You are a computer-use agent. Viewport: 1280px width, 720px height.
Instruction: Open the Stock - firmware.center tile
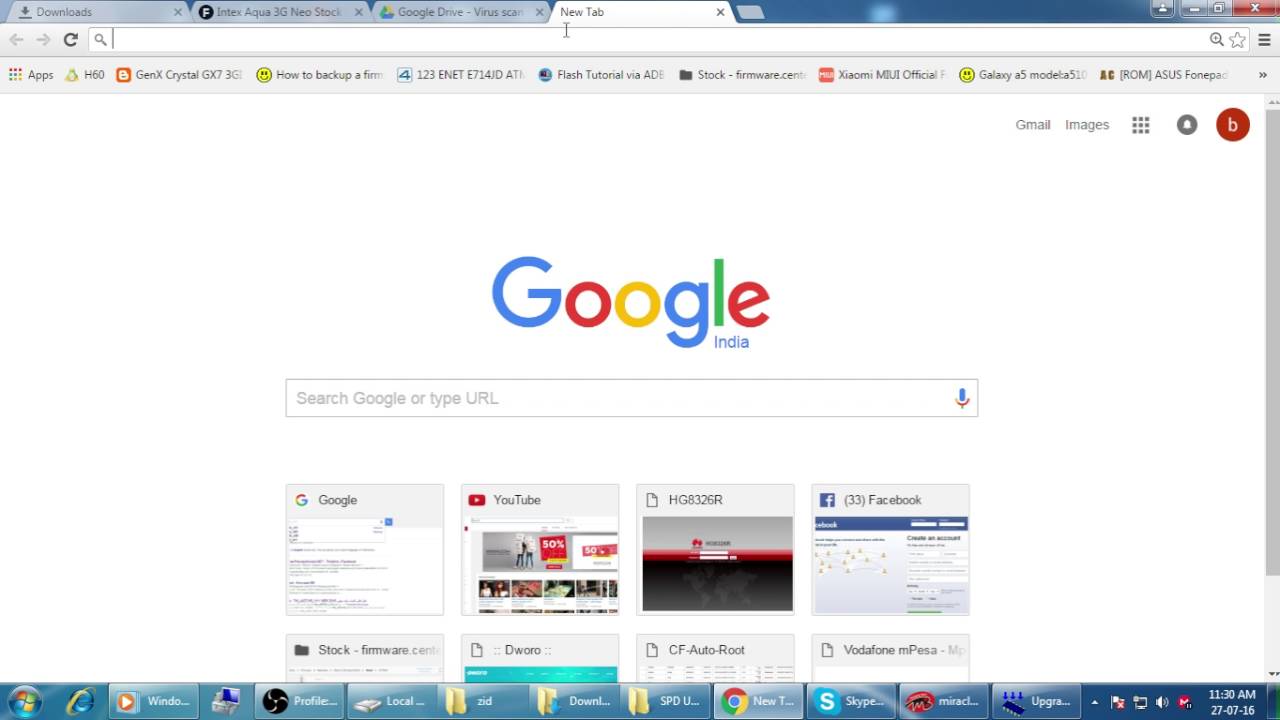pyautogui.click(x=365, y=658)
